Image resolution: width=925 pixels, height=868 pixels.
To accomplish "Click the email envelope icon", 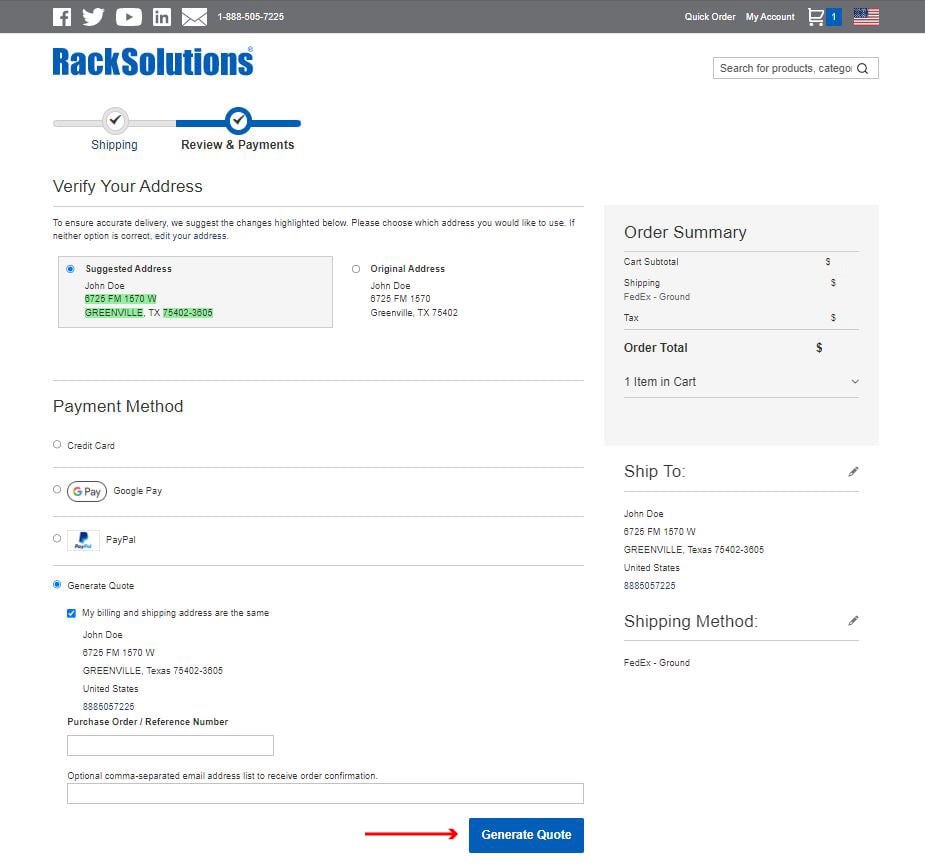I will (x=194, y=17).
